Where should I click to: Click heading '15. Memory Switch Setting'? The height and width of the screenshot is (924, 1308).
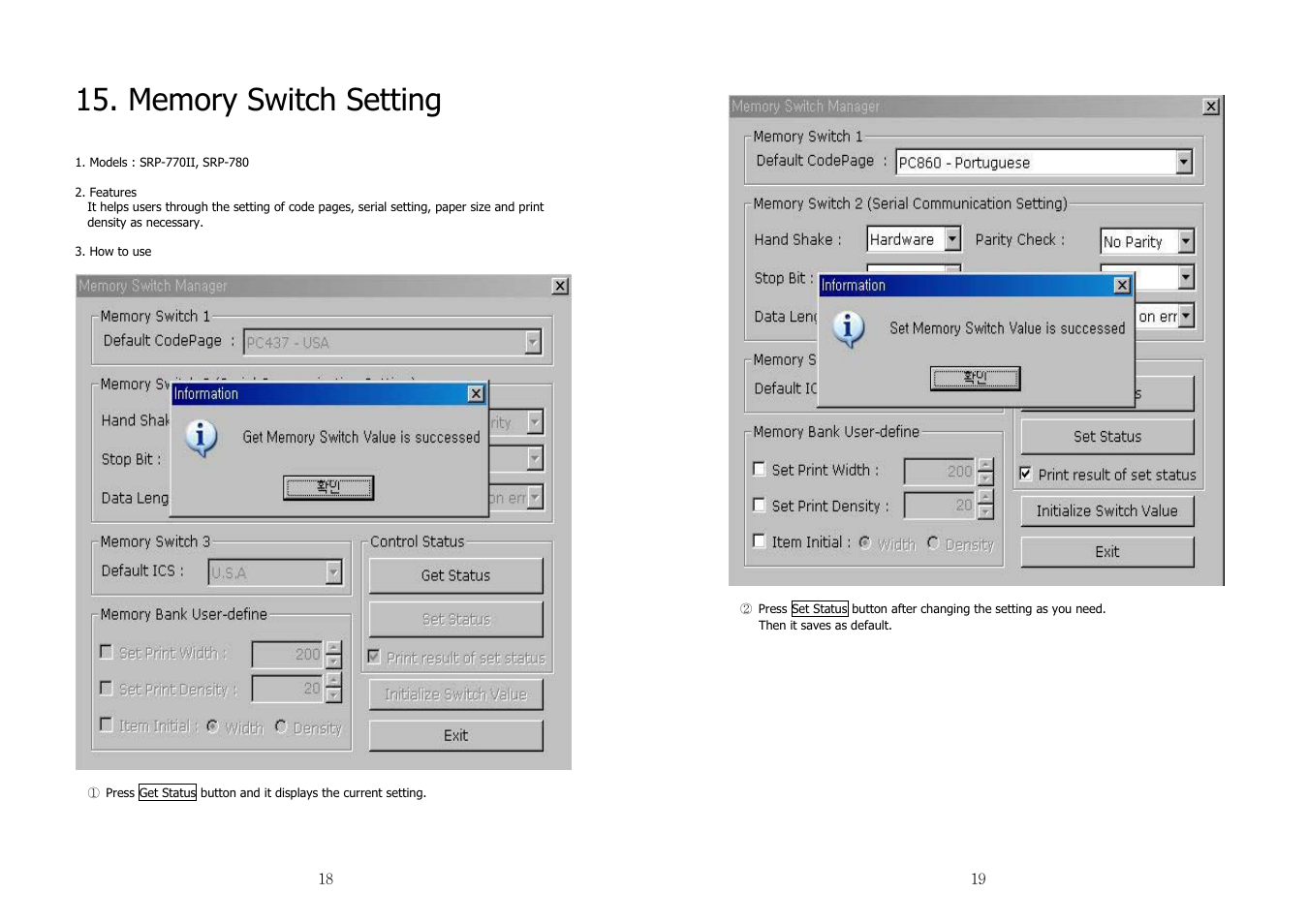(259, 100)
